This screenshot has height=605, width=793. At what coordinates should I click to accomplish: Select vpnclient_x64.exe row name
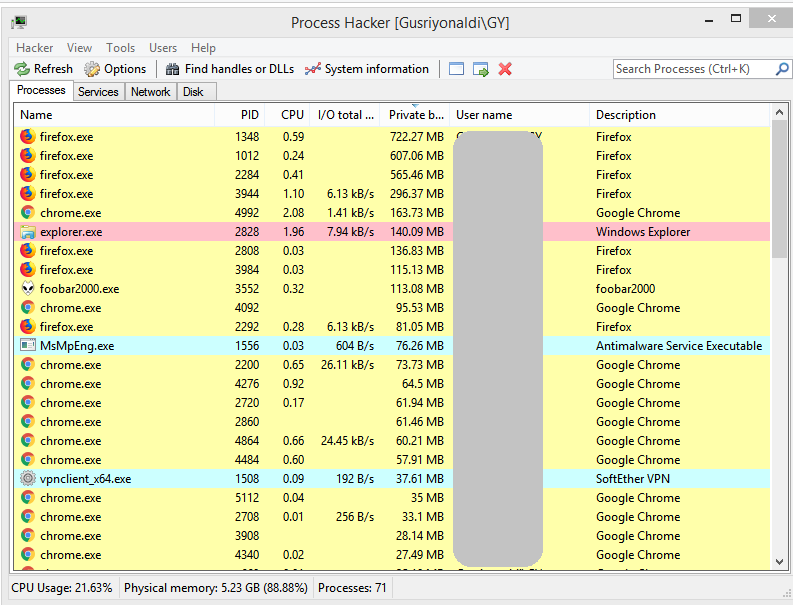click(85, 479)
